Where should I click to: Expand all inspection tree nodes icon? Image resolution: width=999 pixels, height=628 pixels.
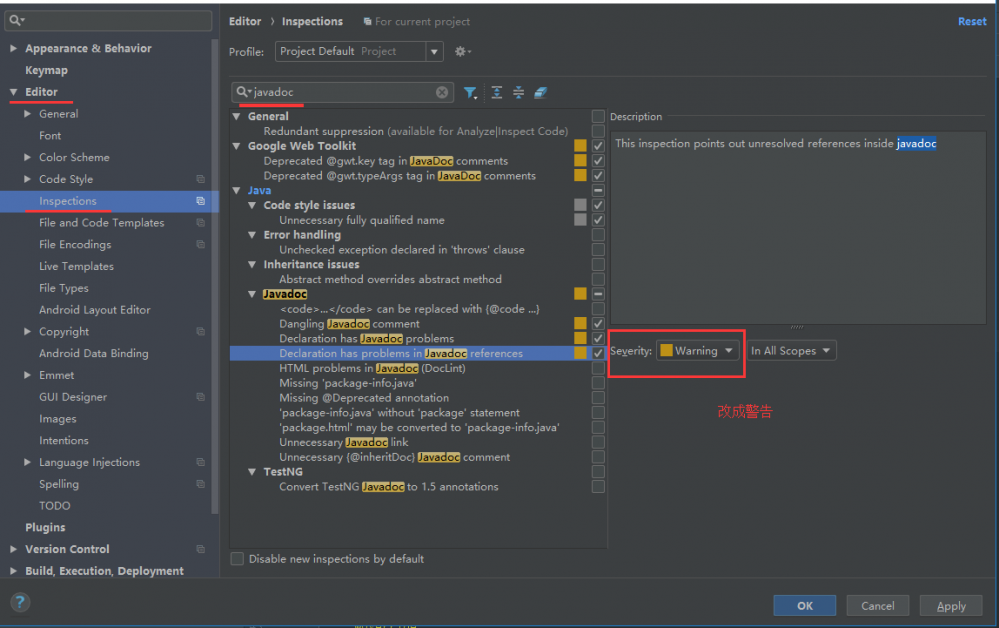pyautogui.click(x=497, y=92)
